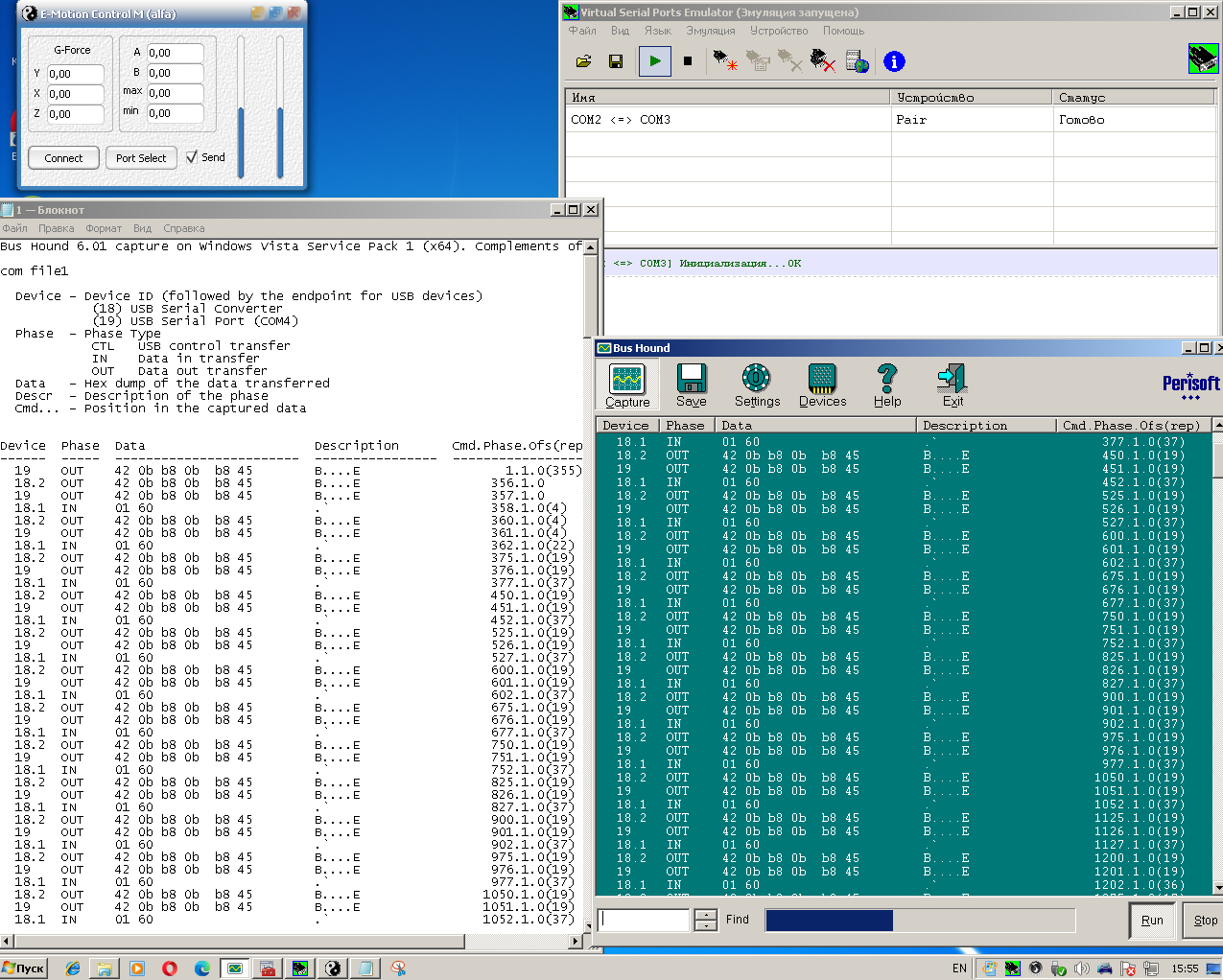Screen dimensions: 1223x980
Task: Open the Файл menu in Notepad
Action: [x=14, y=228]
